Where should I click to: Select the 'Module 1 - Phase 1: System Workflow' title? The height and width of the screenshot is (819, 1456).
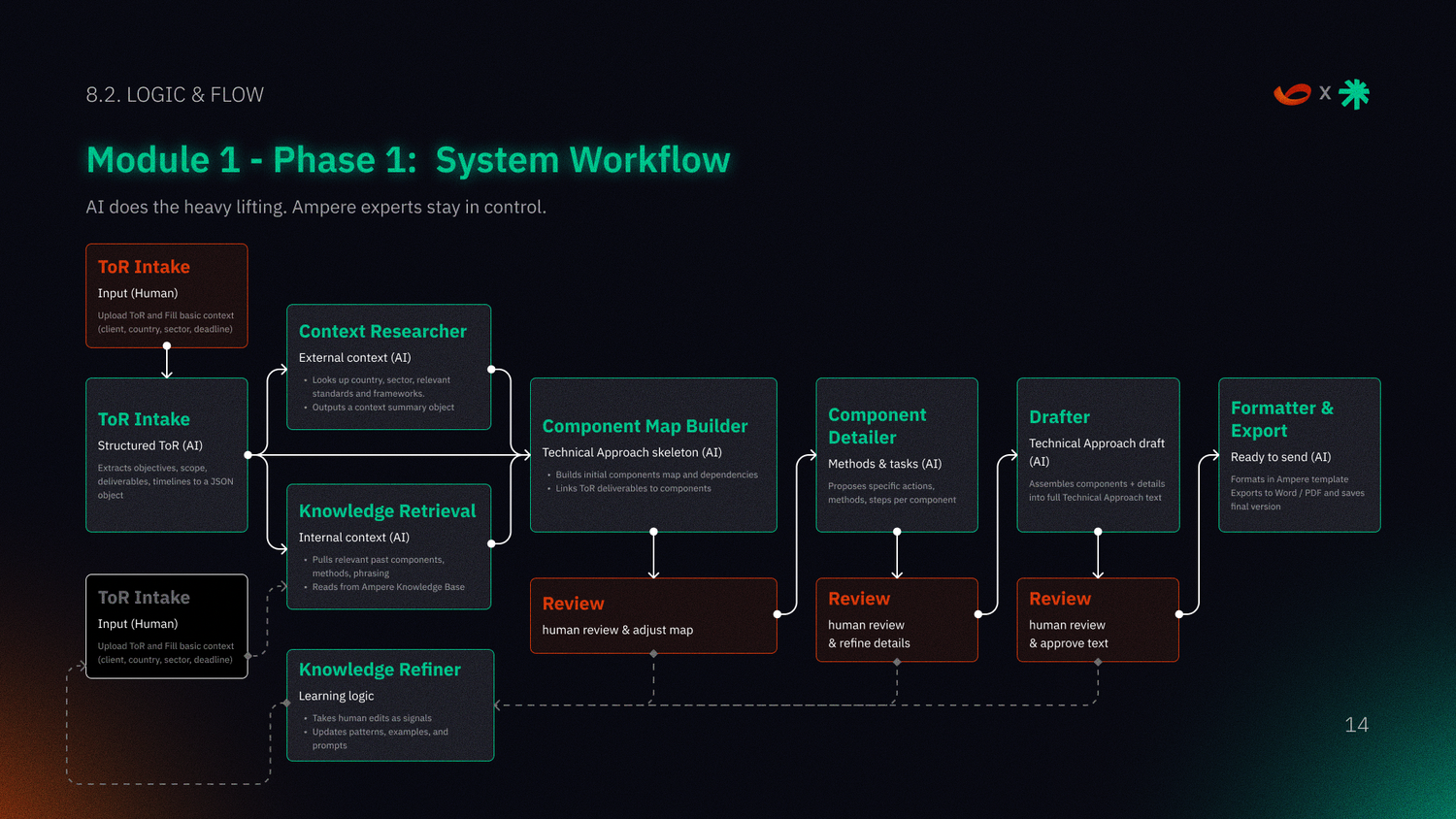[408, 159]
